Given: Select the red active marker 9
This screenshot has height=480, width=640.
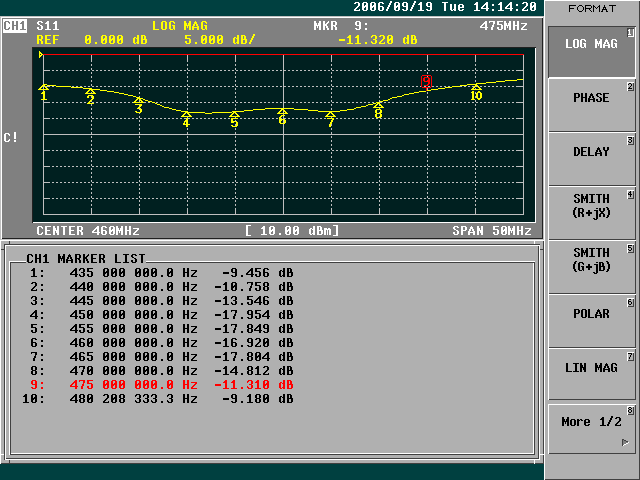Looking at the screenshot, I should (x=427, y=80).
